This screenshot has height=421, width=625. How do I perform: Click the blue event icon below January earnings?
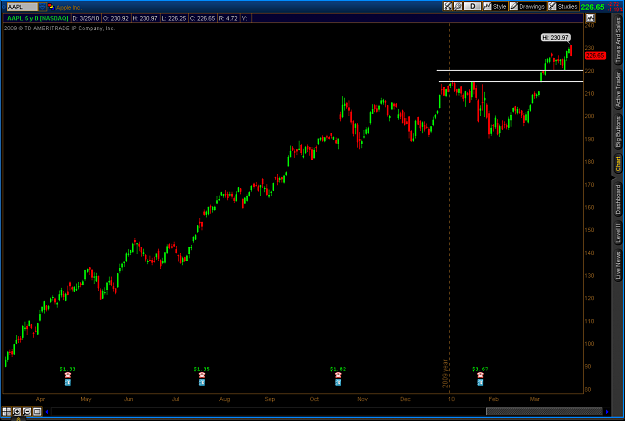pyautogui.click(x=480, y=382)
